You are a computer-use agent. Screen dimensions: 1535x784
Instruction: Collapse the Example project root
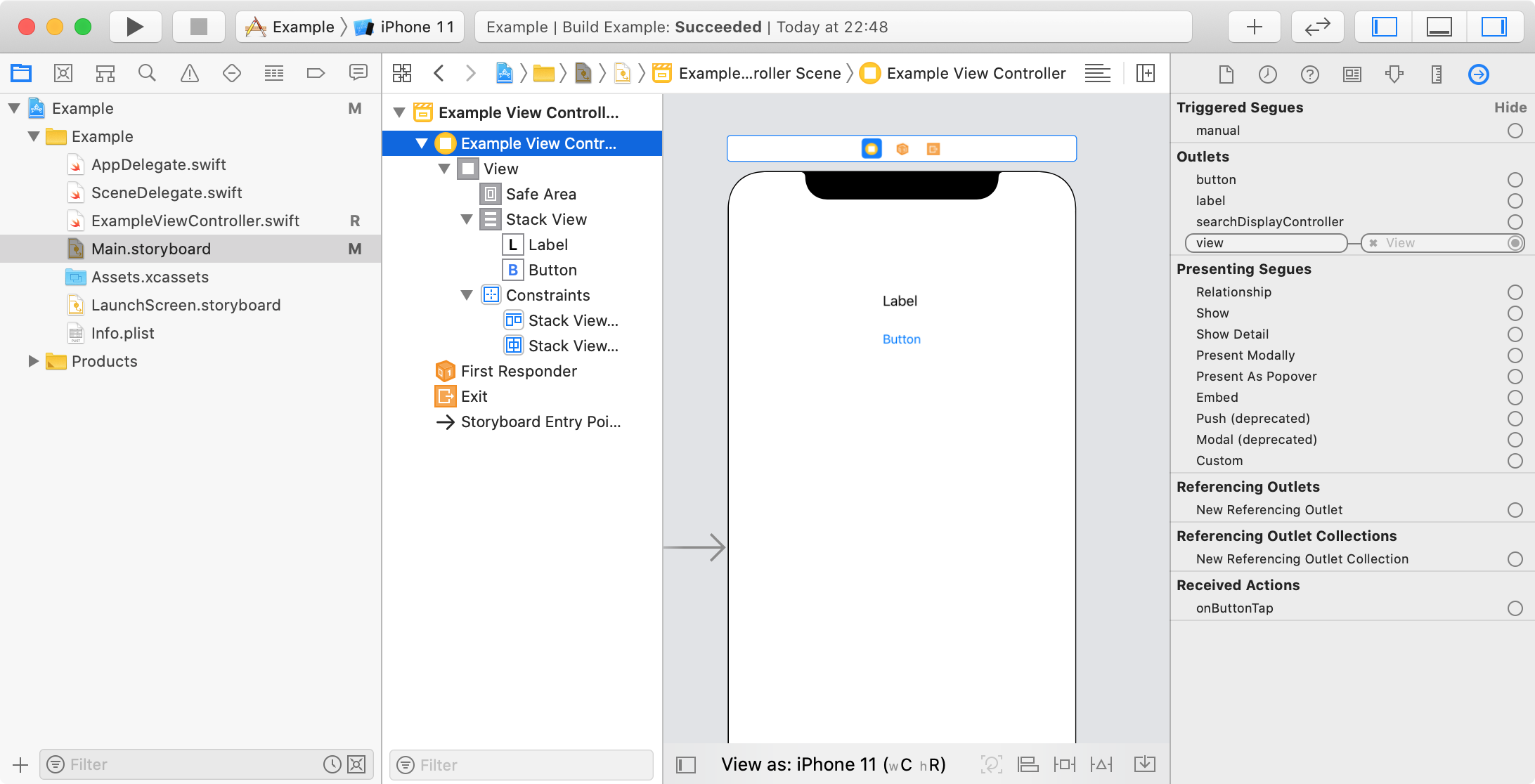14,108
